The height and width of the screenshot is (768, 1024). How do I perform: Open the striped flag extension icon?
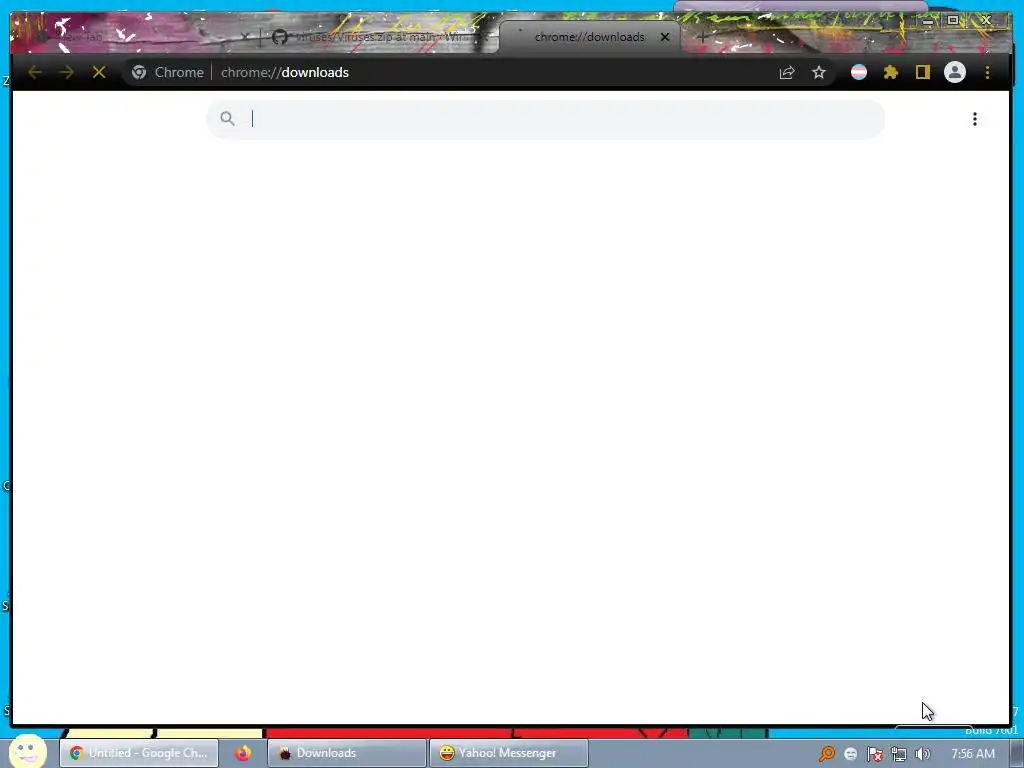pyautogui.click(x=859, y=72)
